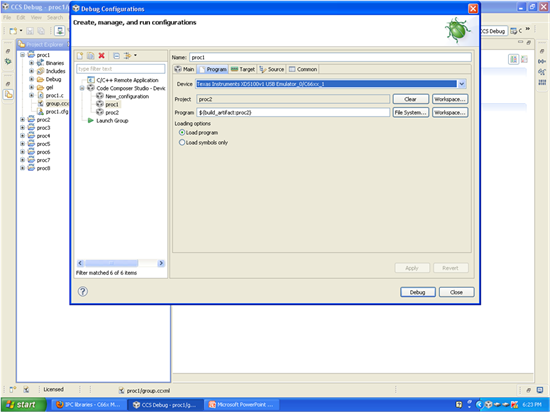
Task: Click the CCS Debug taskbar button
Action: click(165, 405)
